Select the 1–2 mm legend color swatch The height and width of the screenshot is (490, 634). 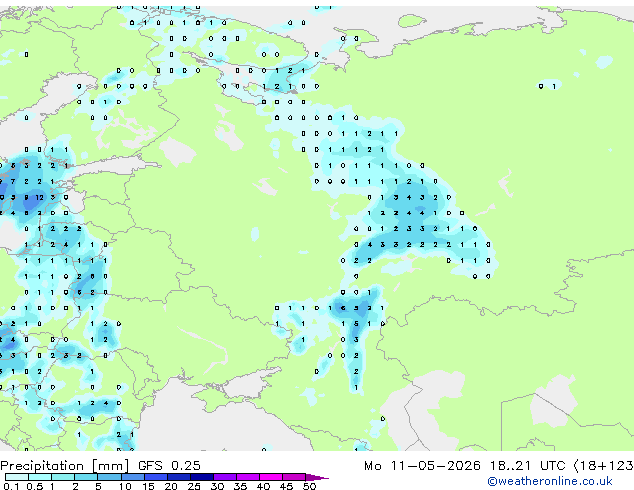click(63, 477)
